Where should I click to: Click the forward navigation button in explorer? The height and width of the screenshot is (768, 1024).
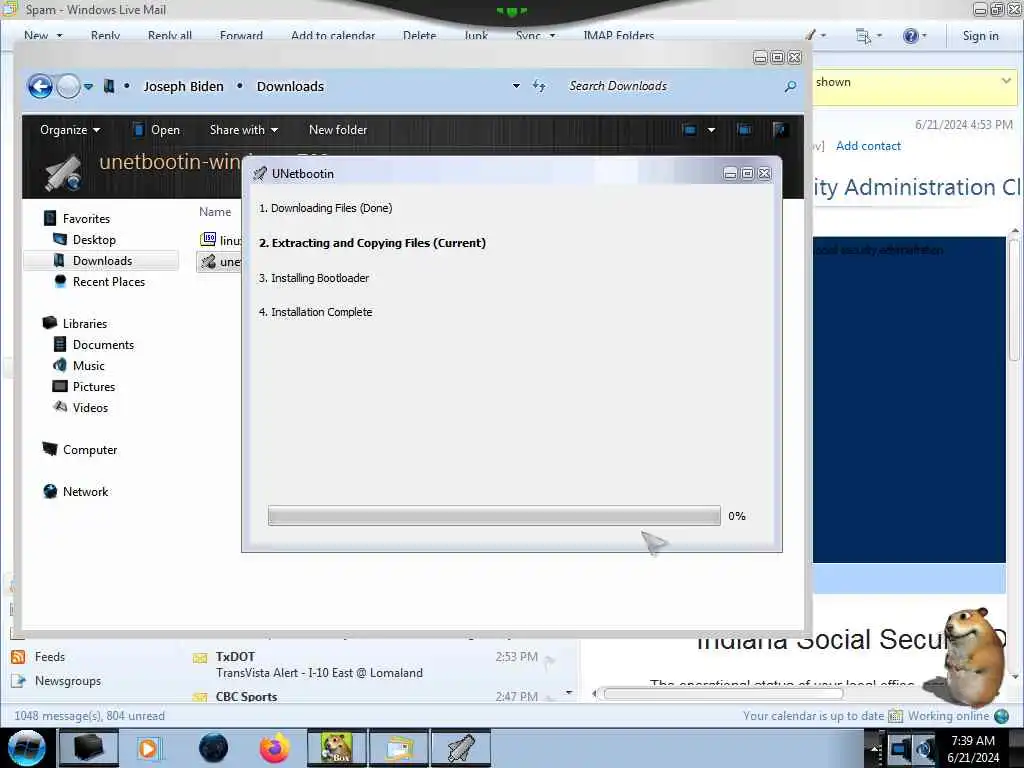68,86
